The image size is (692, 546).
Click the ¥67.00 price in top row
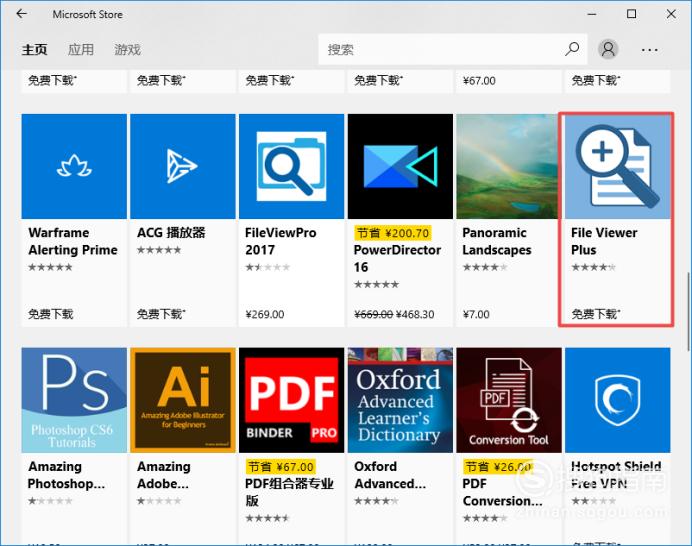point(479,81)
